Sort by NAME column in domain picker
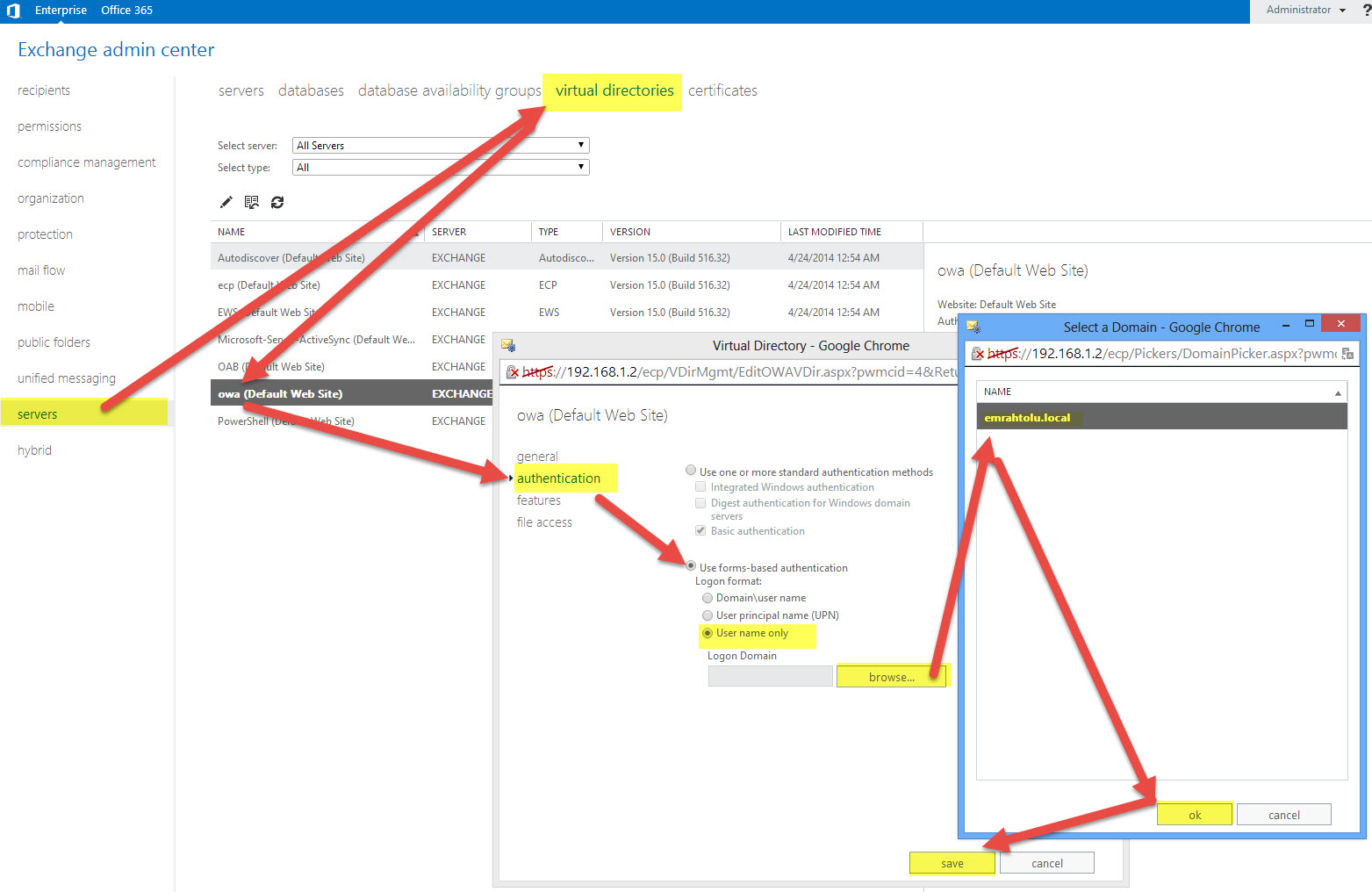1372x892 pixels. [1160, 392]
